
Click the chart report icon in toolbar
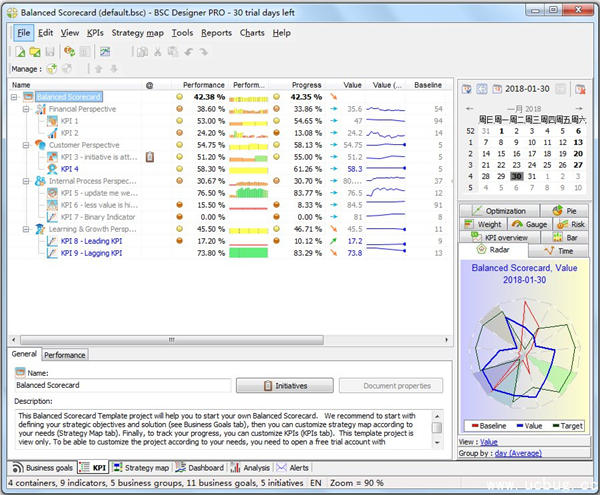tap(103, 51)
